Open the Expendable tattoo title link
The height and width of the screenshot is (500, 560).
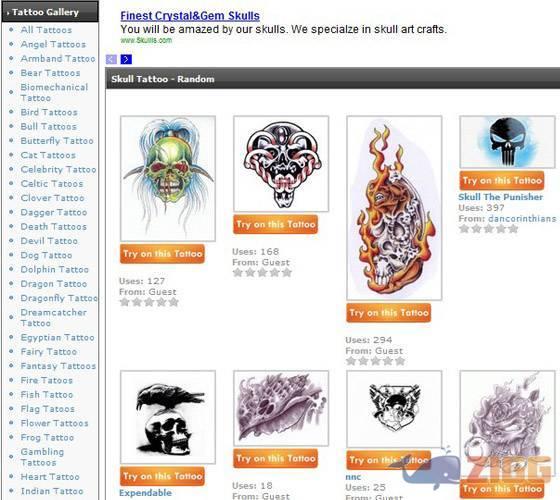click(145, 493)
